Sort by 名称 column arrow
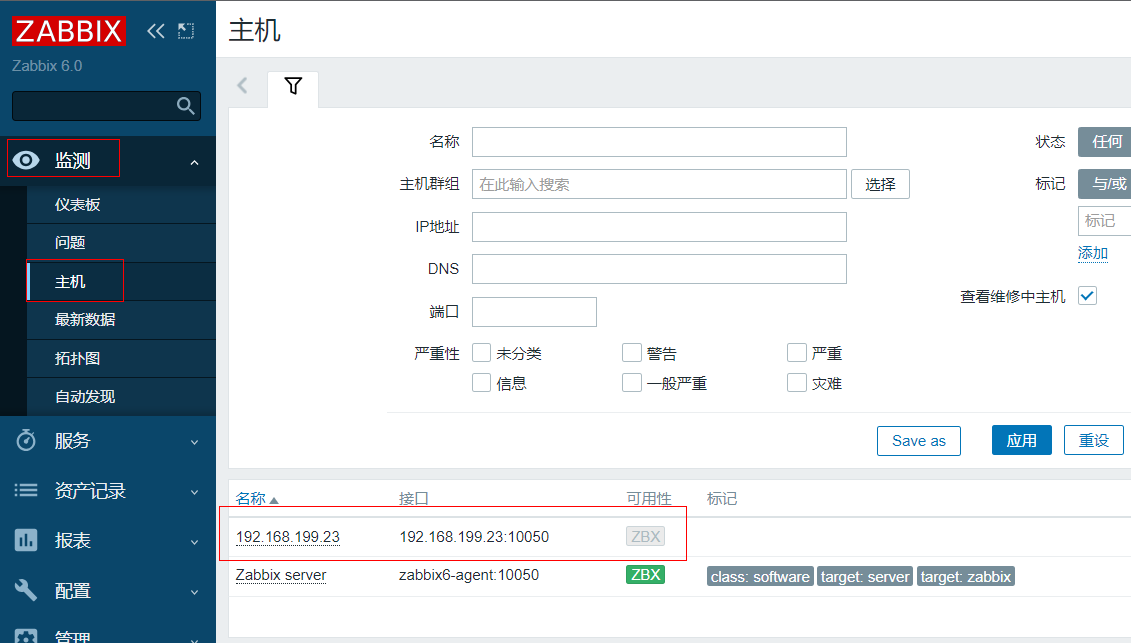 tap(274, 500)
